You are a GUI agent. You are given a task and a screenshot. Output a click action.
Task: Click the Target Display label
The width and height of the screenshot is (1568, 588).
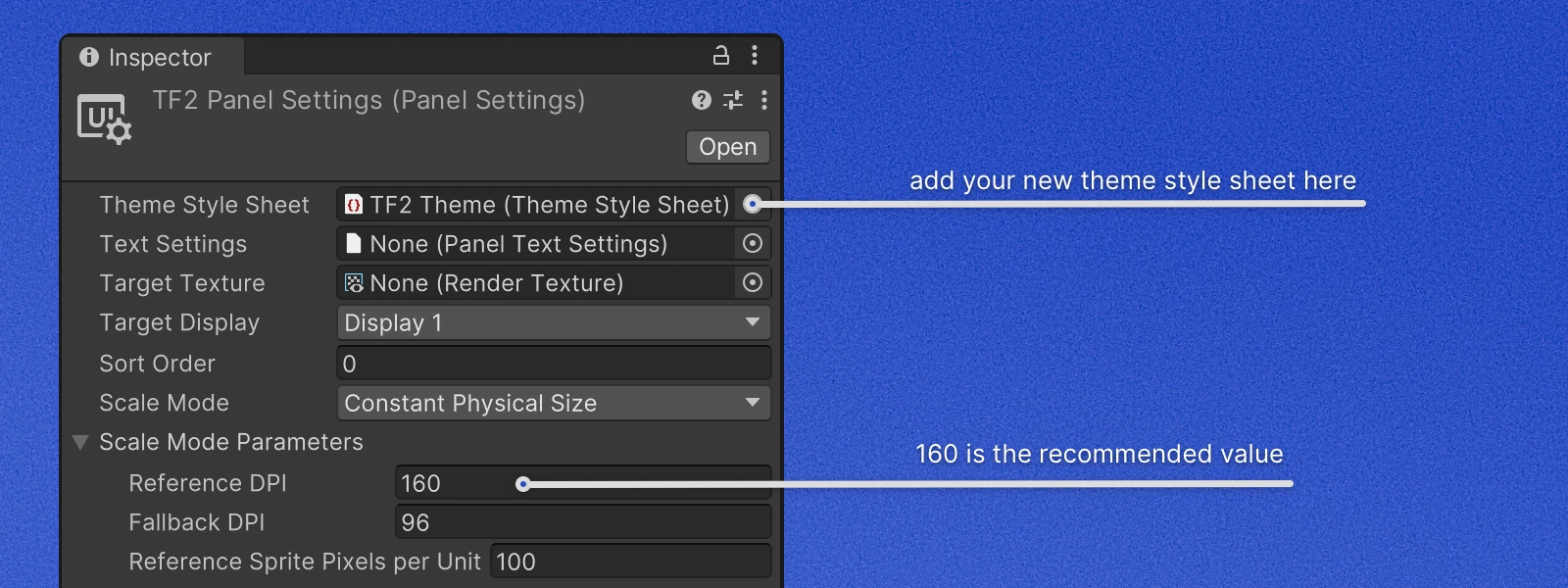[179, 322]
